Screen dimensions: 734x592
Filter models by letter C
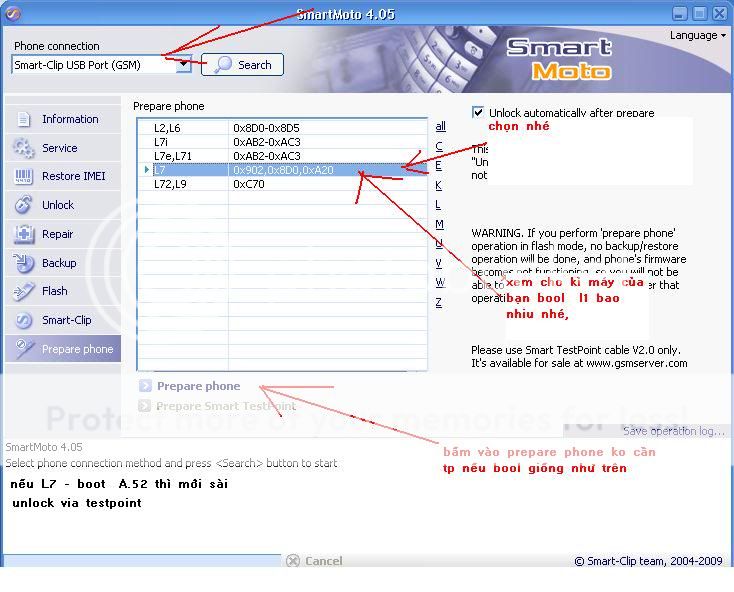pyautogui.click(x=439, y=146)
